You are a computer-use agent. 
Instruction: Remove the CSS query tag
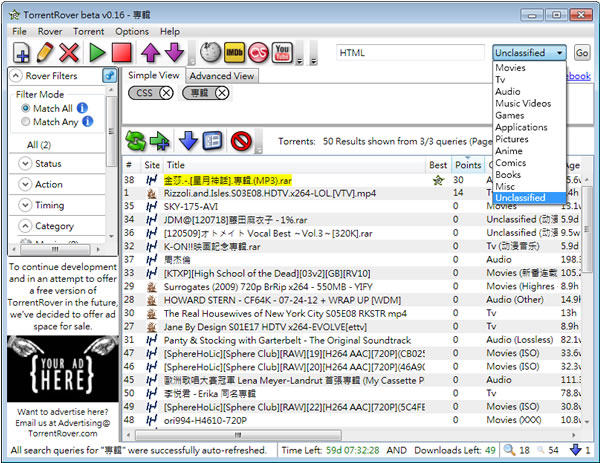tap(166, 93)
